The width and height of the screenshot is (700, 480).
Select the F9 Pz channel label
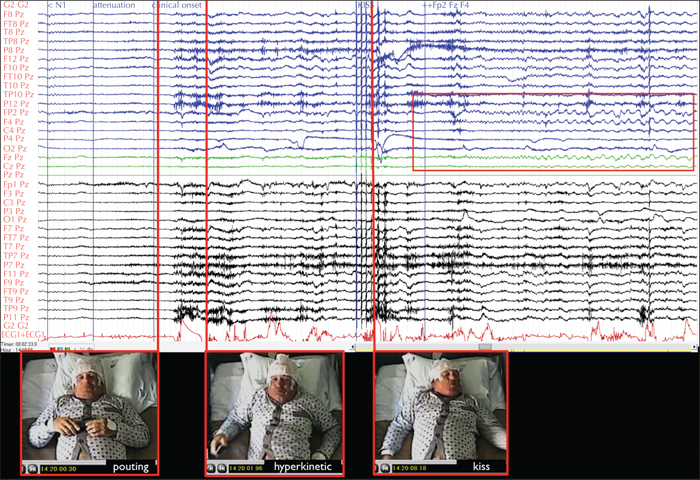coord(14,283)
